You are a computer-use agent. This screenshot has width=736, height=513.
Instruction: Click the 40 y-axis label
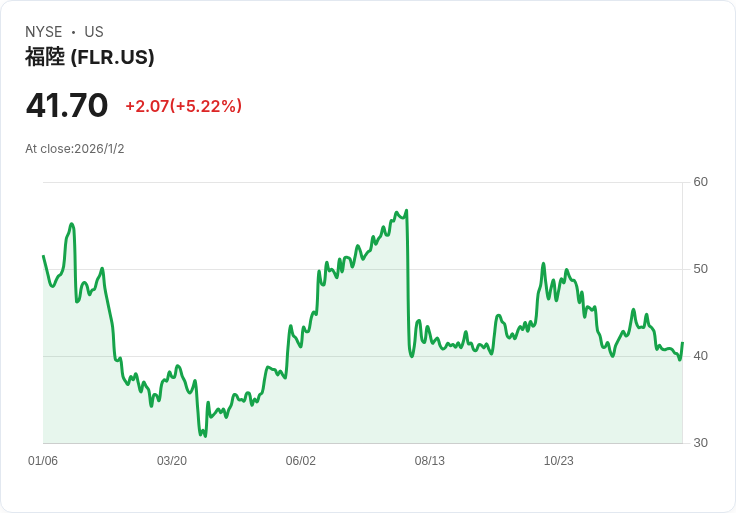click(700, 356)
